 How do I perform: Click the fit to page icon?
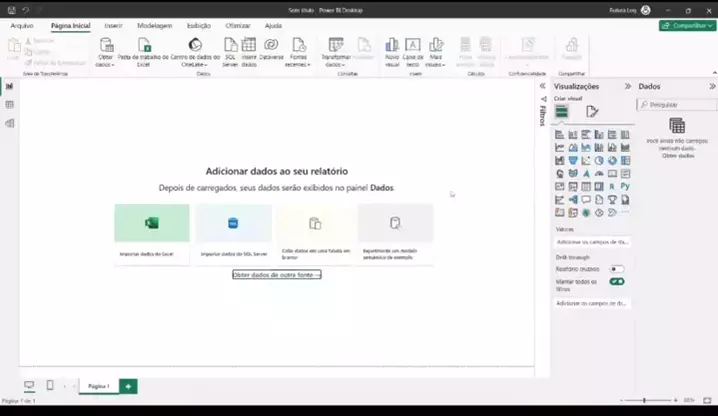coord(707,400)
